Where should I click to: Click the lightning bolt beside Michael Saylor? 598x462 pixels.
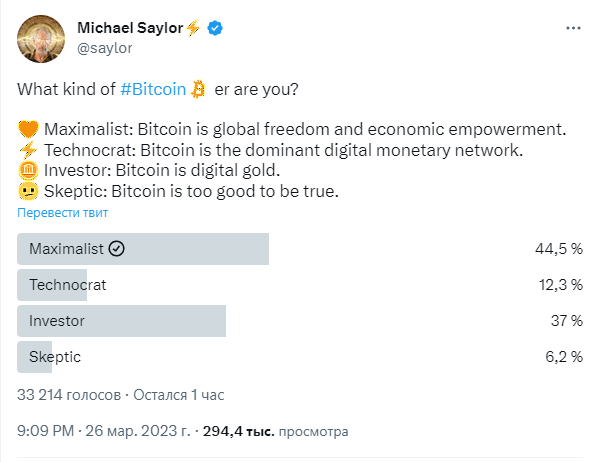193,28
